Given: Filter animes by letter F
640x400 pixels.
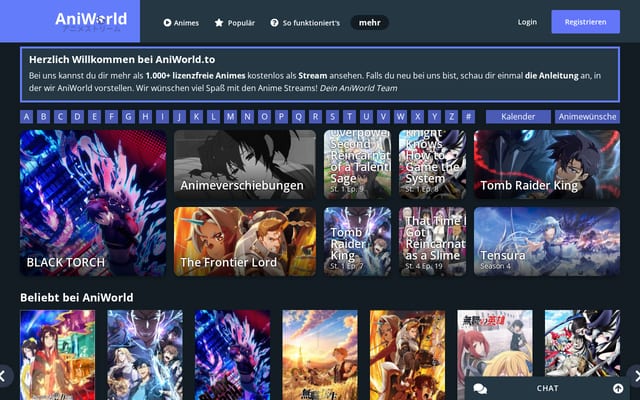Looking at the screenshot, I should (111, 117).
